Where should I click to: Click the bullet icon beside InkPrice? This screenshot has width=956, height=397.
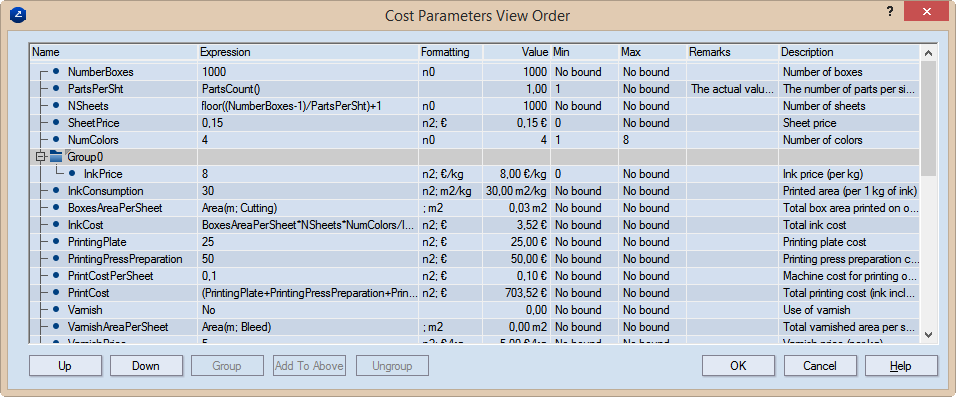[x=72, y=174]
